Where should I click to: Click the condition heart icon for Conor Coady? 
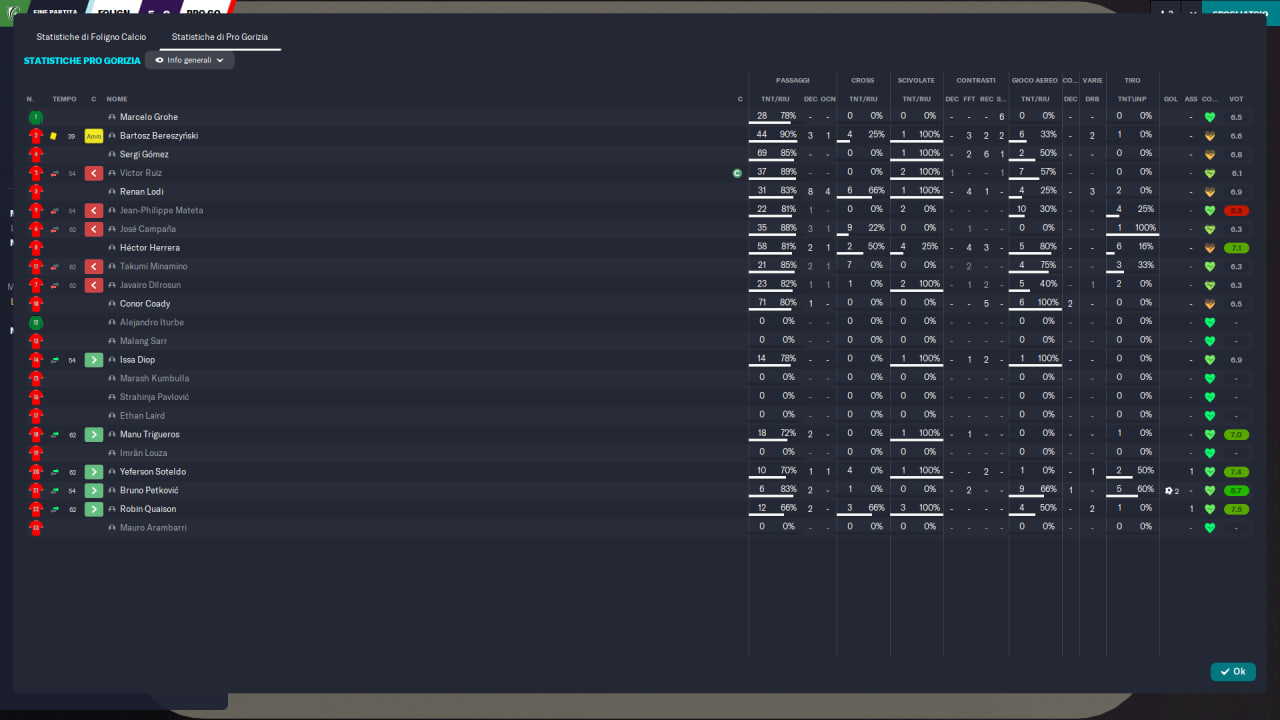[x=1210, y=304]
